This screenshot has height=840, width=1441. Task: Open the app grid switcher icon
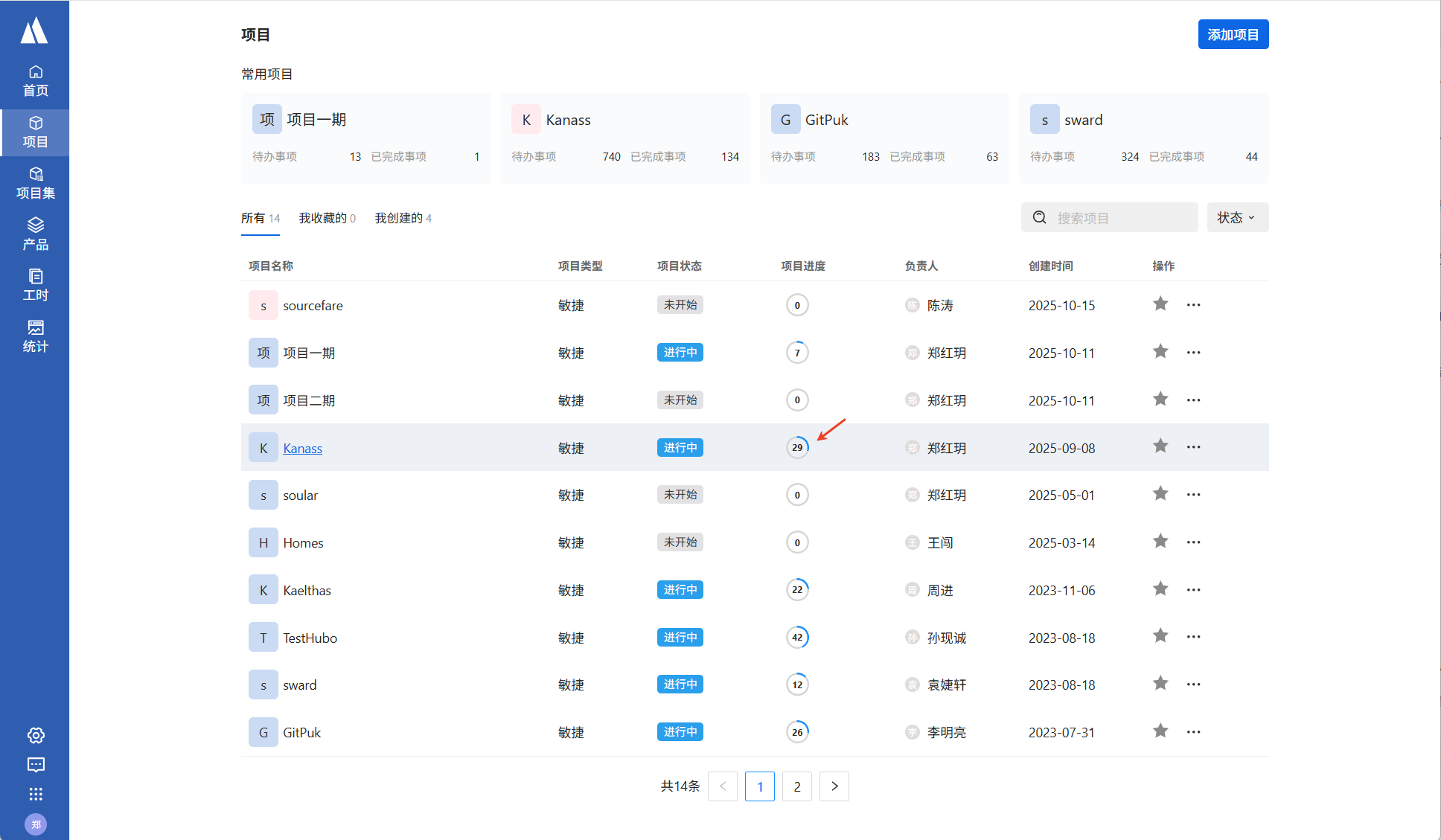[x=36, y=794]
